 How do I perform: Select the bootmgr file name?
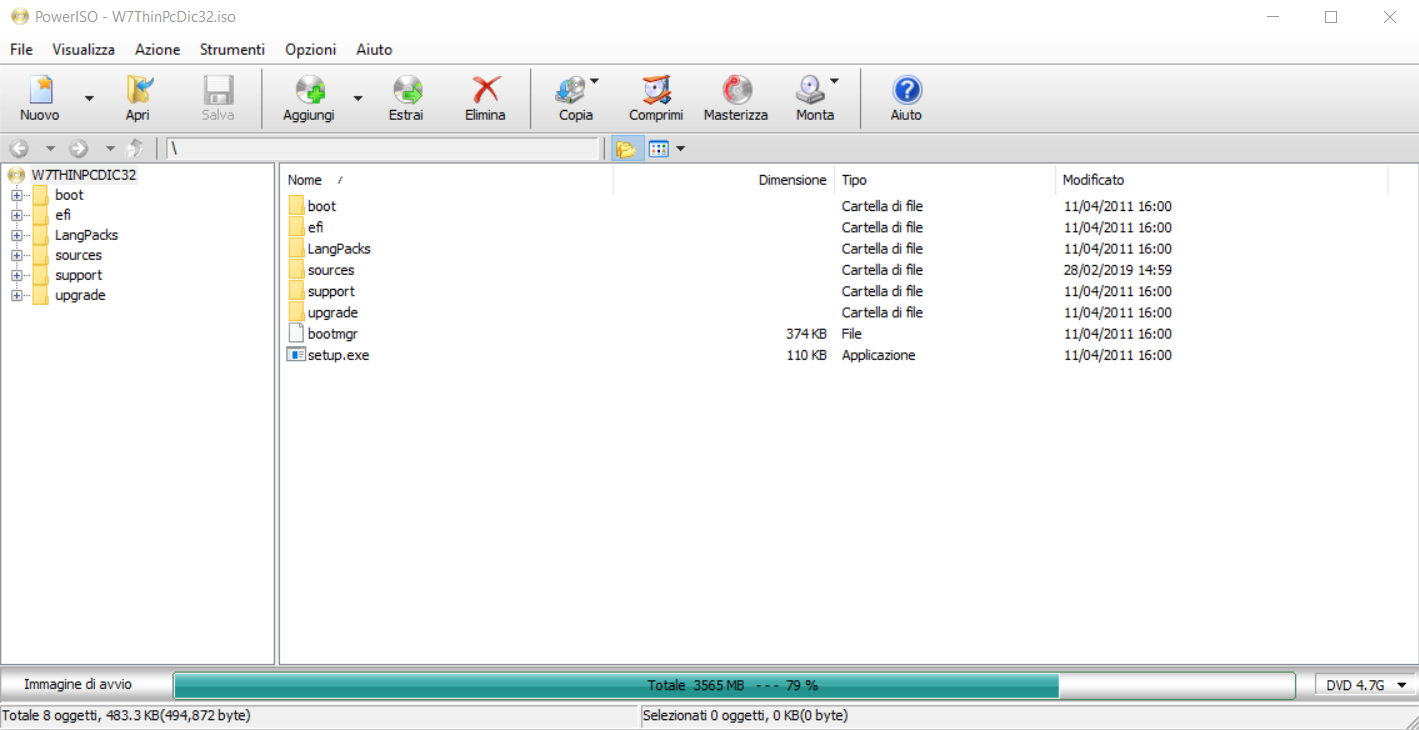[334, 333]
